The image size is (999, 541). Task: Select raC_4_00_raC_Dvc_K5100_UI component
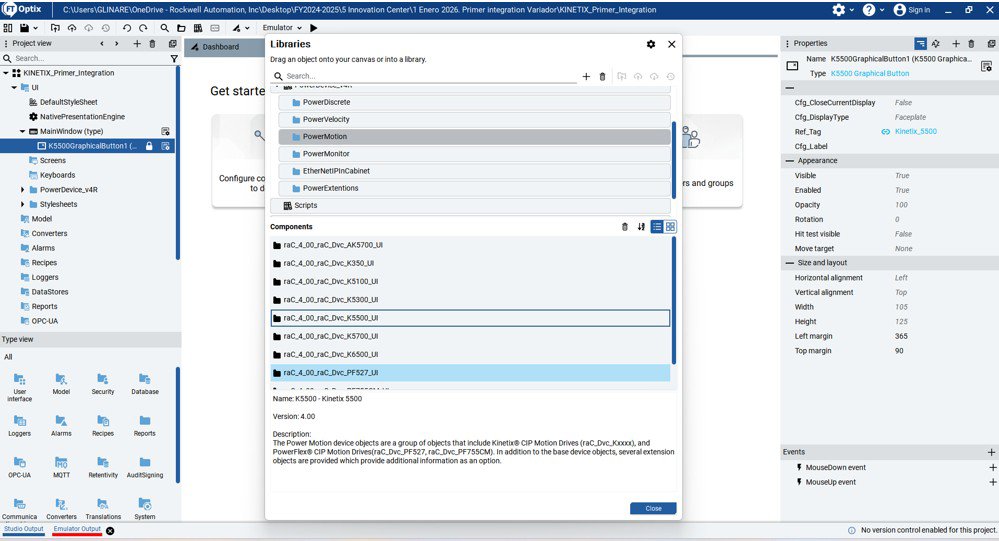(470, 282)
